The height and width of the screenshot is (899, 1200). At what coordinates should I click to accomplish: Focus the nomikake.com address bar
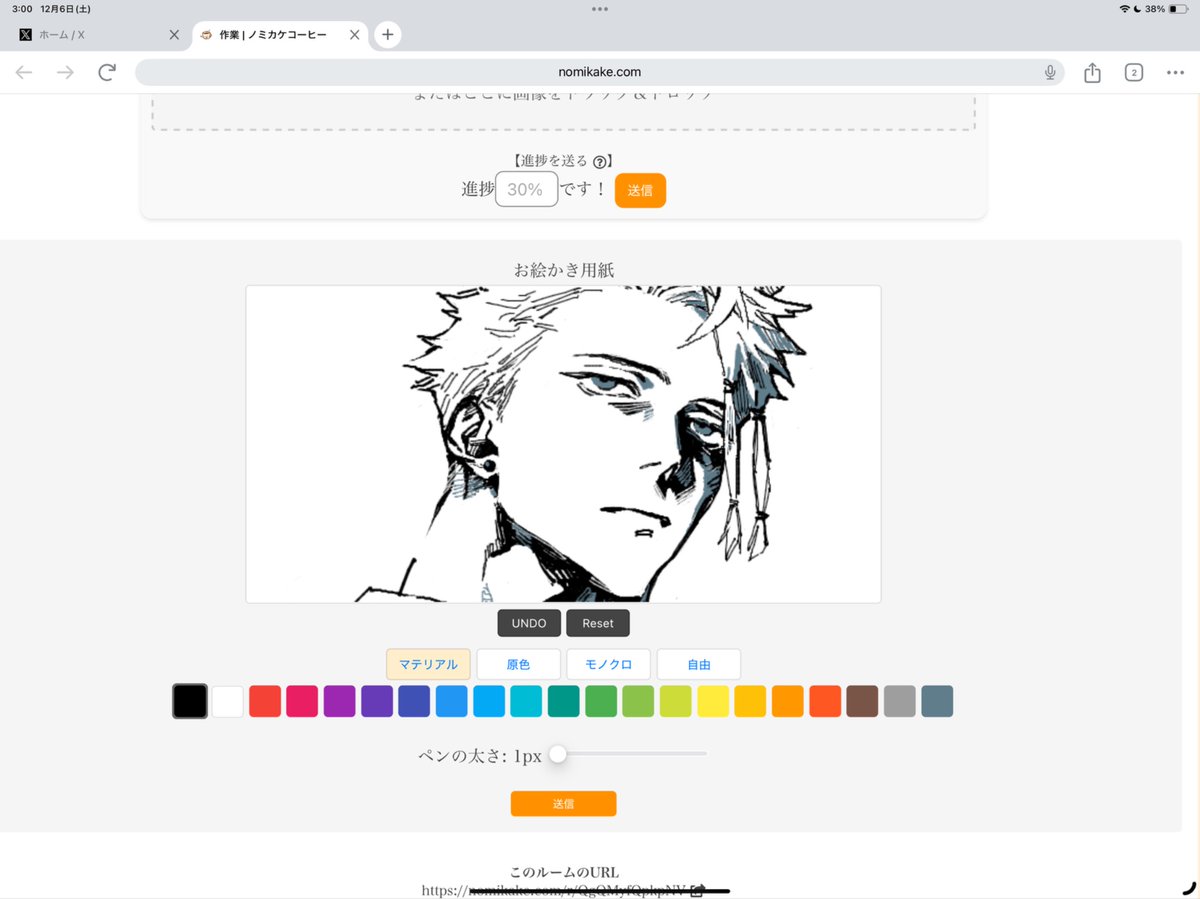tap(600, 72)
